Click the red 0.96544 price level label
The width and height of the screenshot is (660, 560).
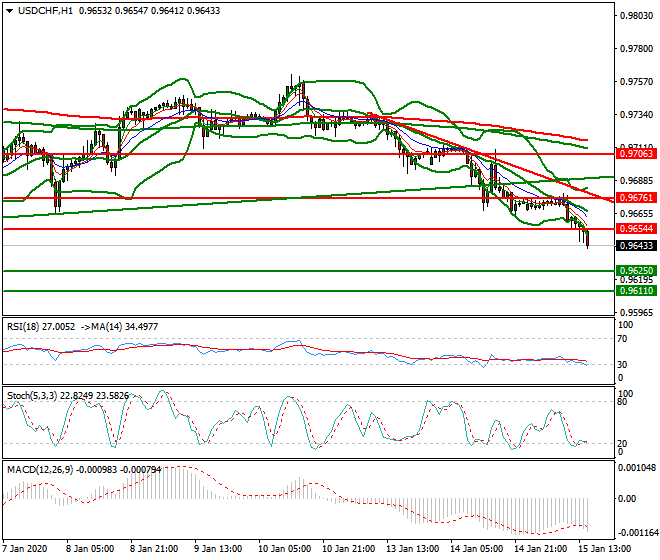(x=636, y=229)
